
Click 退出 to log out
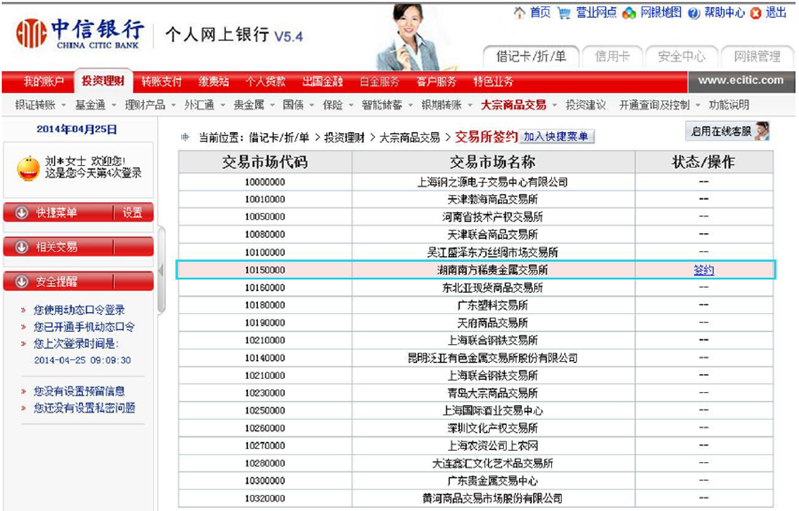click(776, 13)
